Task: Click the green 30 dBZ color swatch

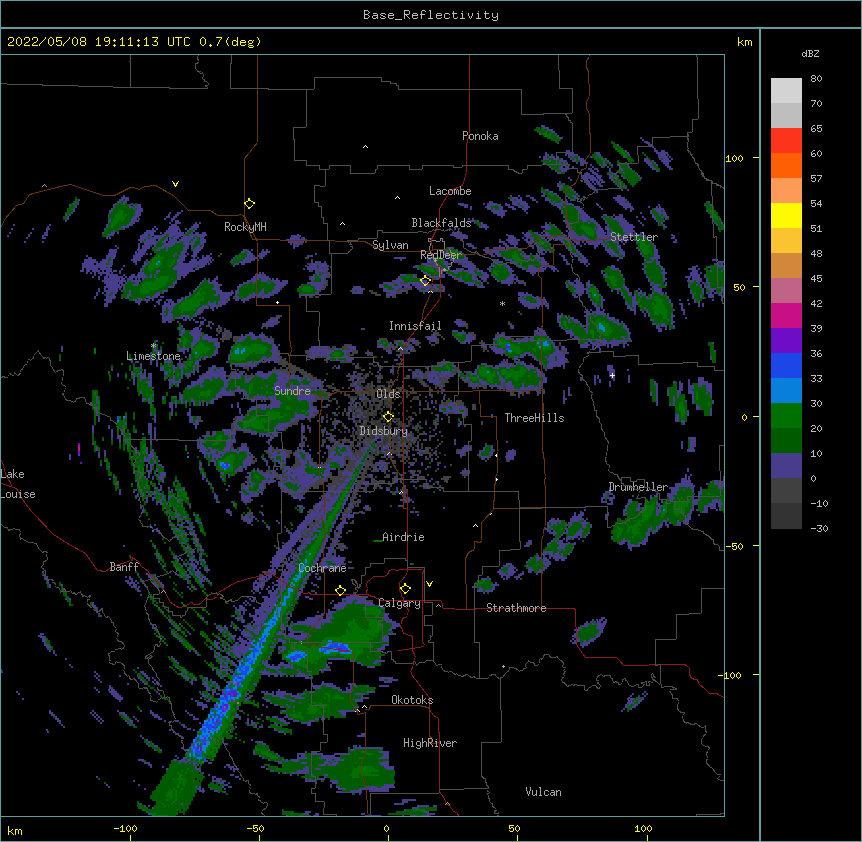Action: point(786,415)
